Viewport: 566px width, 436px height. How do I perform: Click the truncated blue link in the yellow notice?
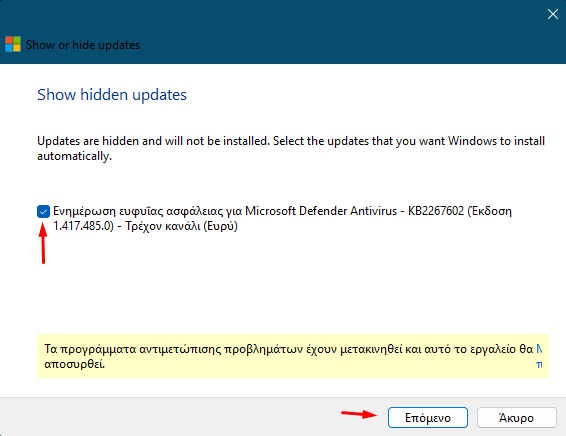tap(539, 357)
